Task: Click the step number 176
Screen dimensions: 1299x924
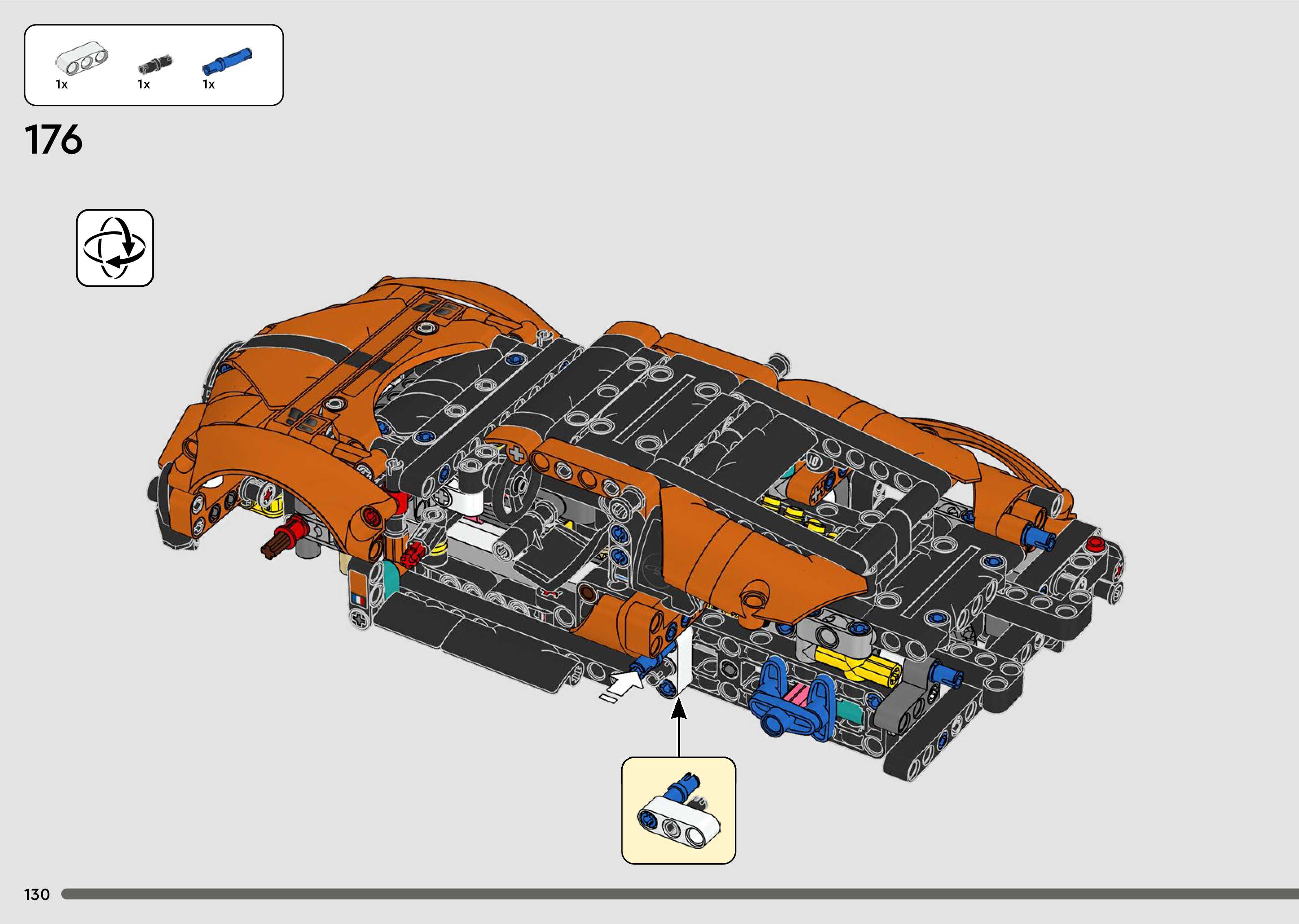Action: click(x=54, y=140)
